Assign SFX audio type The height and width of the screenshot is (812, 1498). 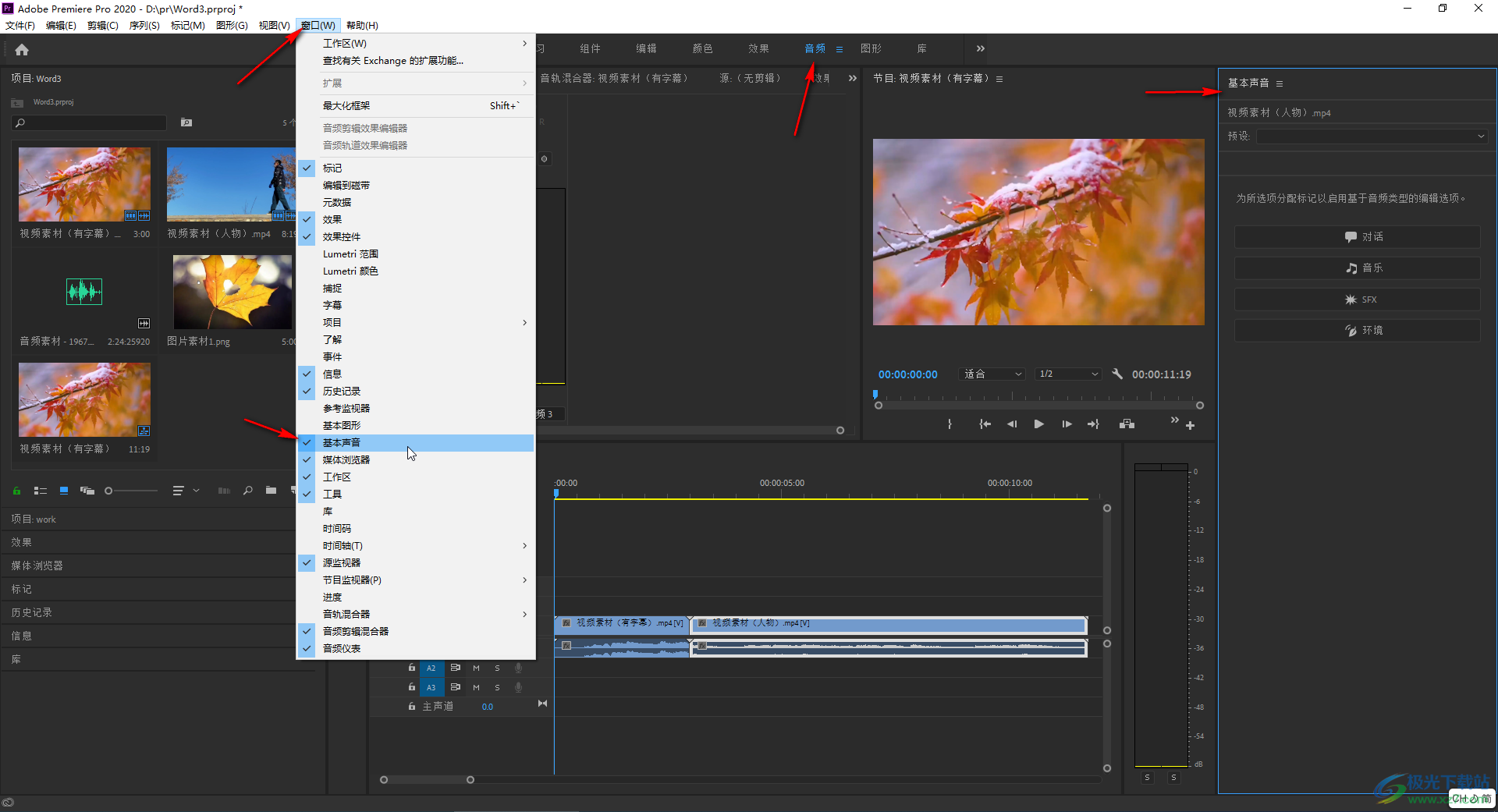coord(1357,300)
